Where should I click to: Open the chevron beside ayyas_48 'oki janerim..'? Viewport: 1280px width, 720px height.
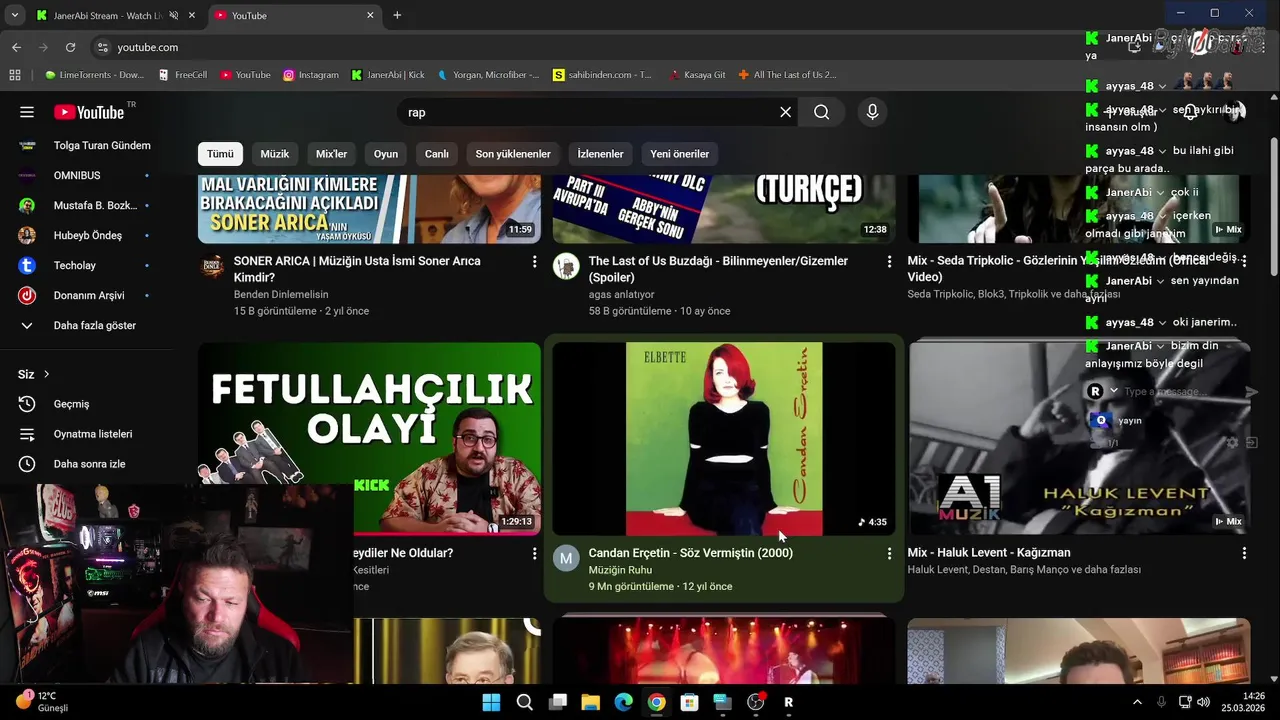tap(1162, 323)
